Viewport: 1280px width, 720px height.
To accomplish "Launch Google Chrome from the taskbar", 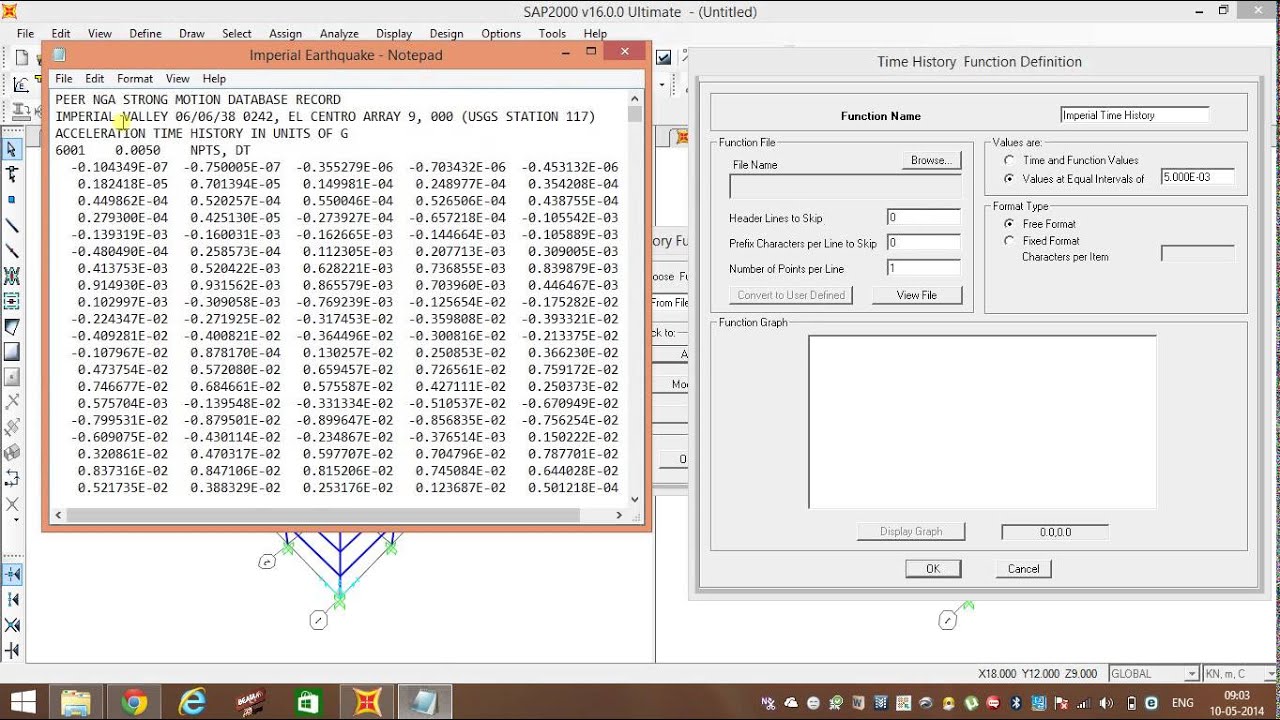I will coord(135,702).
